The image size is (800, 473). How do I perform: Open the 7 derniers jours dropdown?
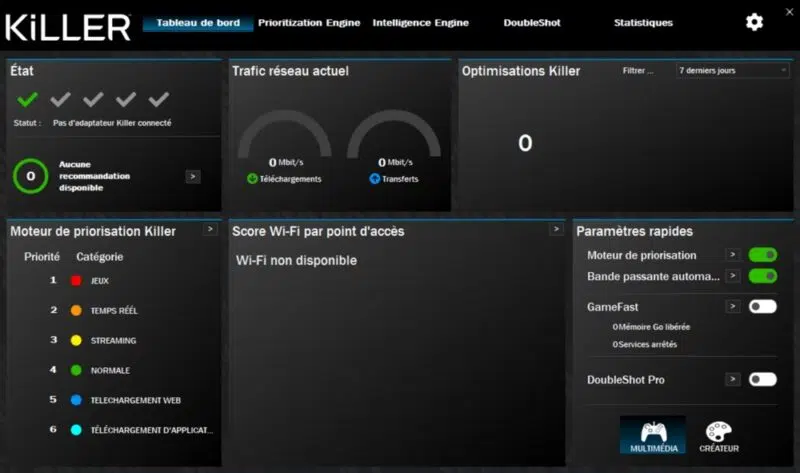click(732, 70)
